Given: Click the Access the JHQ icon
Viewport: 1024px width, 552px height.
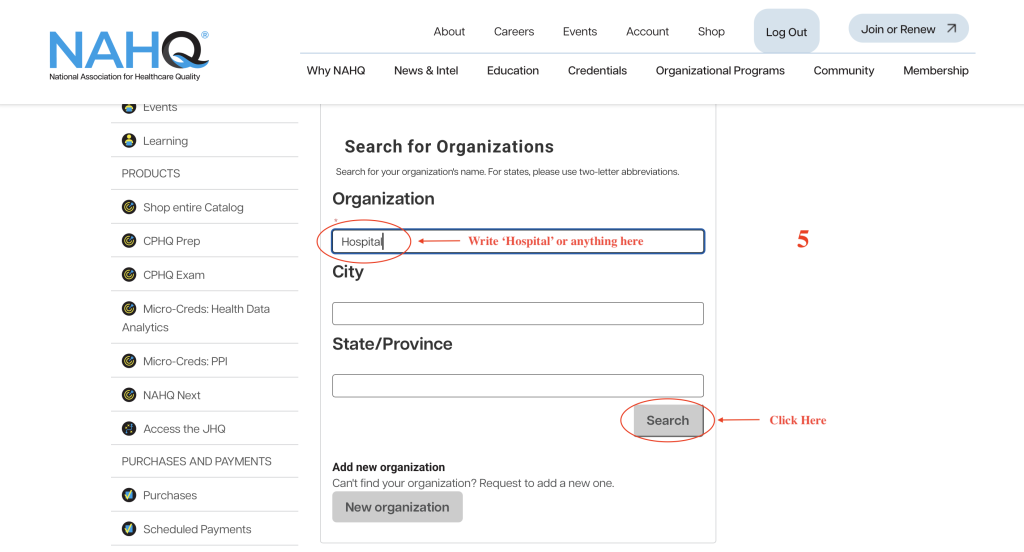Looking at the screenshot, I should pos(129,429).
